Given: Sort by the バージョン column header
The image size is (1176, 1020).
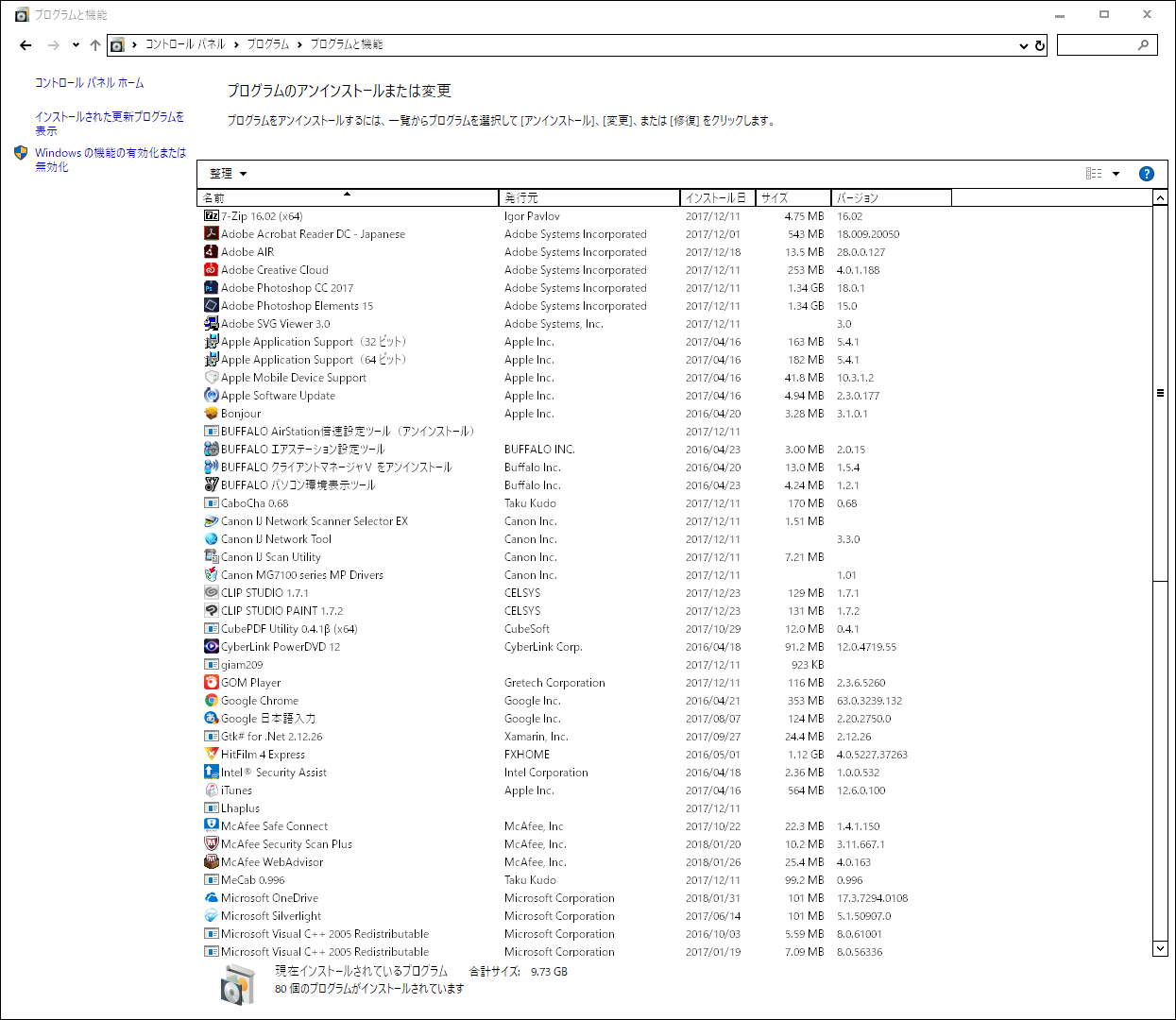Looking at the screenshot, I should pyautogui.click(x=892, y=197).
